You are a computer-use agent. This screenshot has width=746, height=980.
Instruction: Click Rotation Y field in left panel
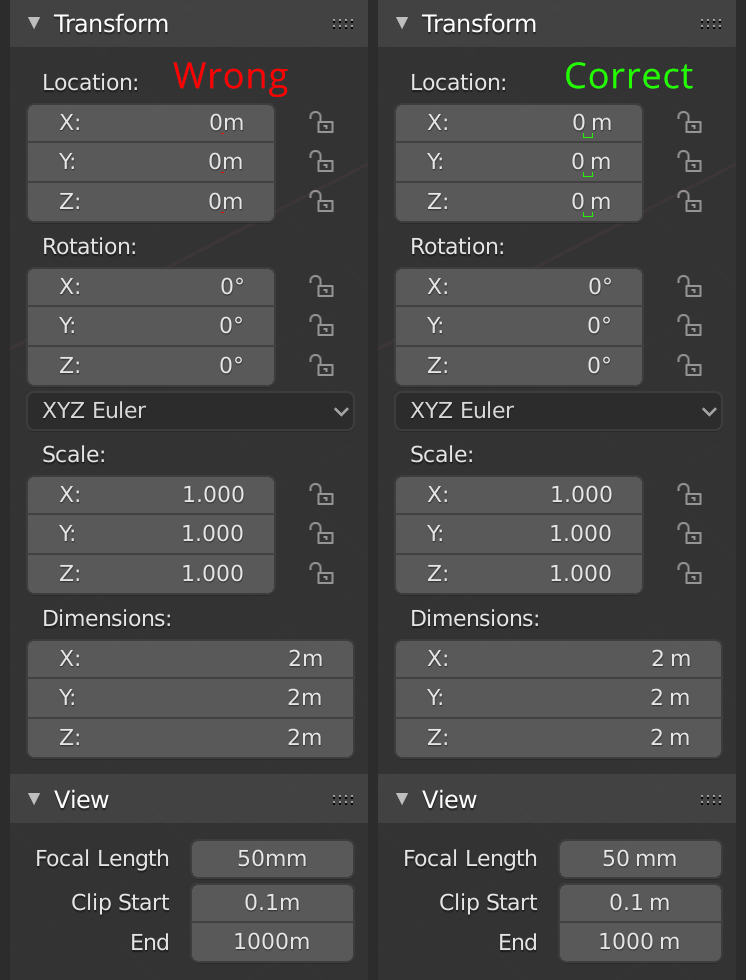coord(151,326)
